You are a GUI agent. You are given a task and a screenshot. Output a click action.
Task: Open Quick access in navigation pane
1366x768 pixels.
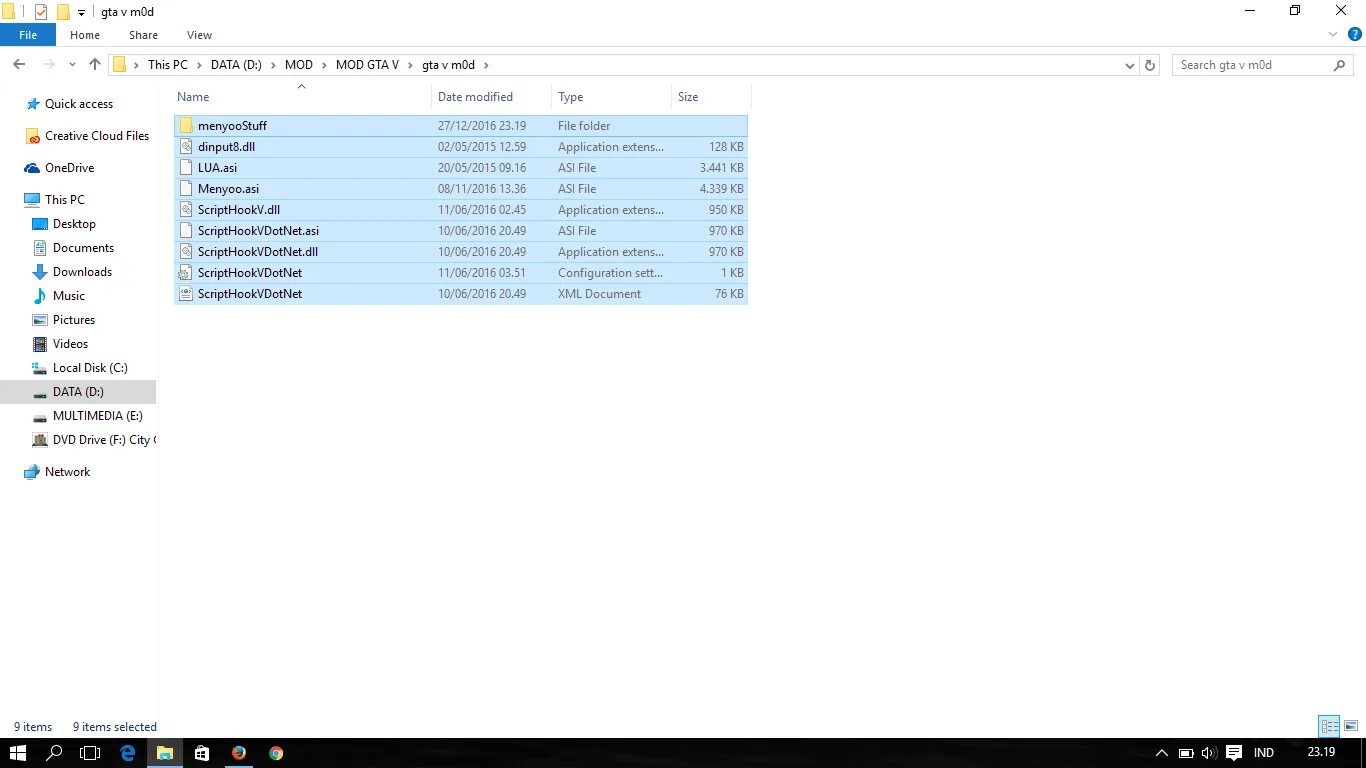[79, 104]
